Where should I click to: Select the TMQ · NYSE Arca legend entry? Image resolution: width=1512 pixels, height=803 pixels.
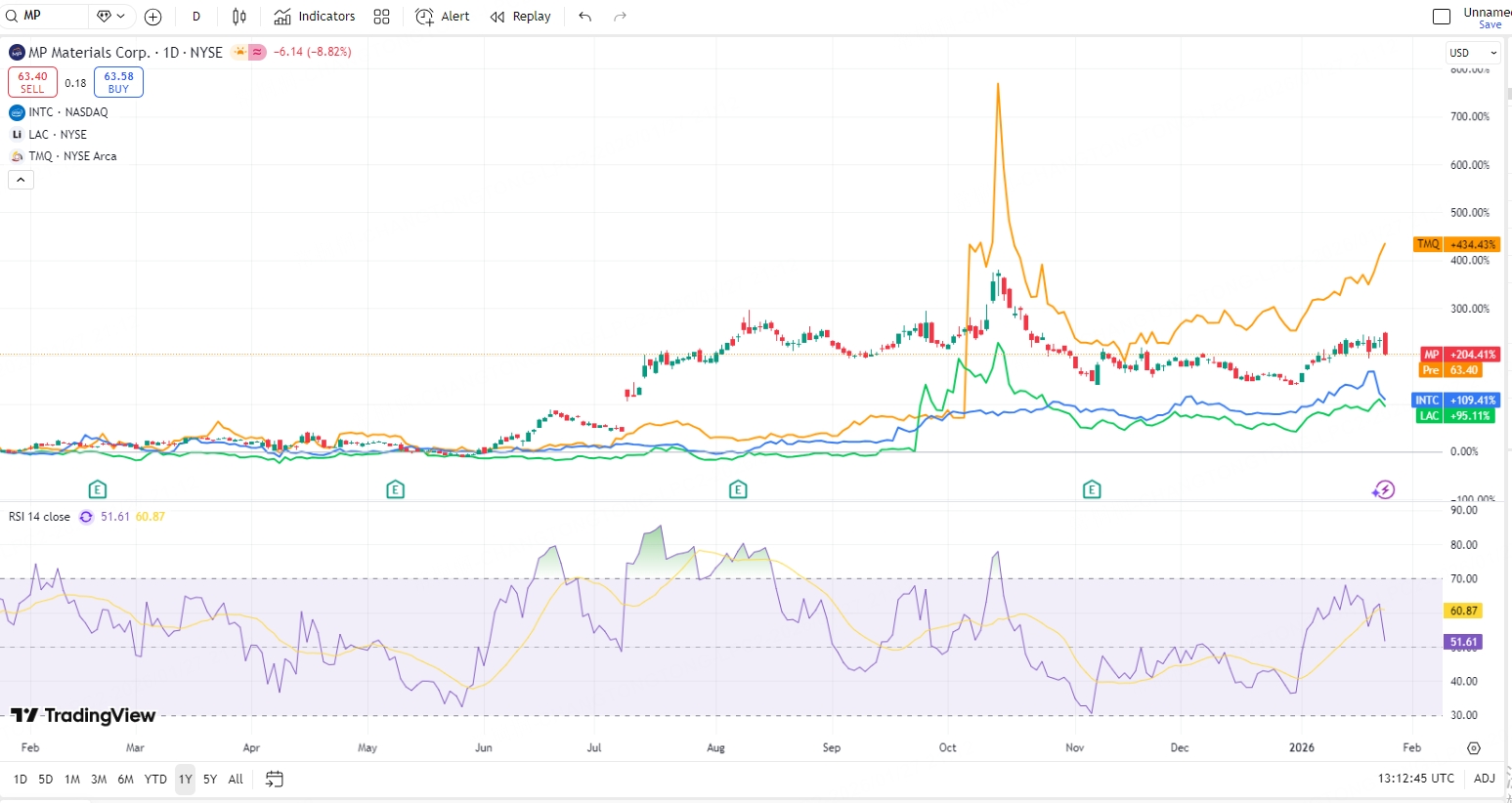click(x=72, y=156)
